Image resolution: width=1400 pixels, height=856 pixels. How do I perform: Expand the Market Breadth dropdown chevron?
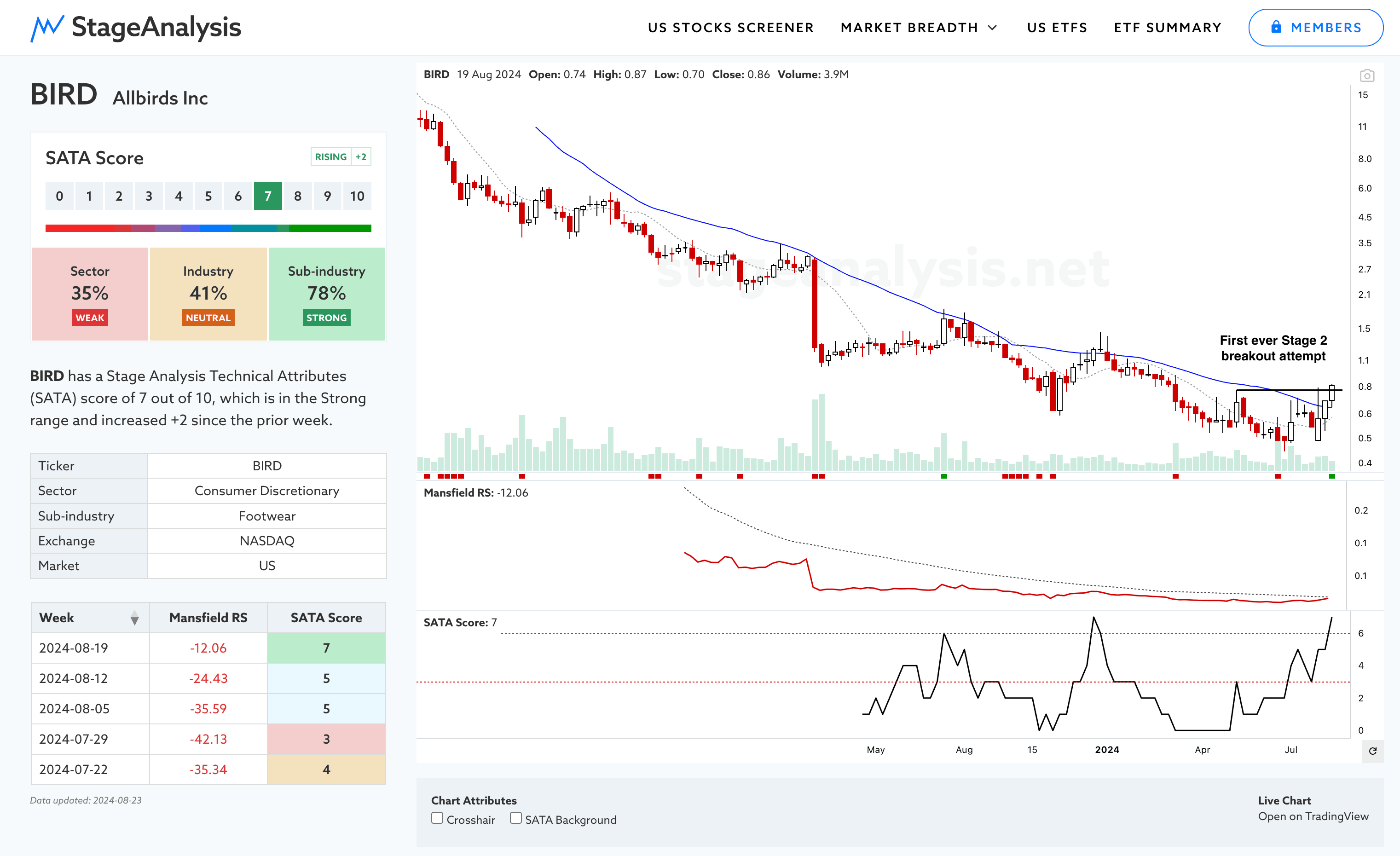point(992,28)
